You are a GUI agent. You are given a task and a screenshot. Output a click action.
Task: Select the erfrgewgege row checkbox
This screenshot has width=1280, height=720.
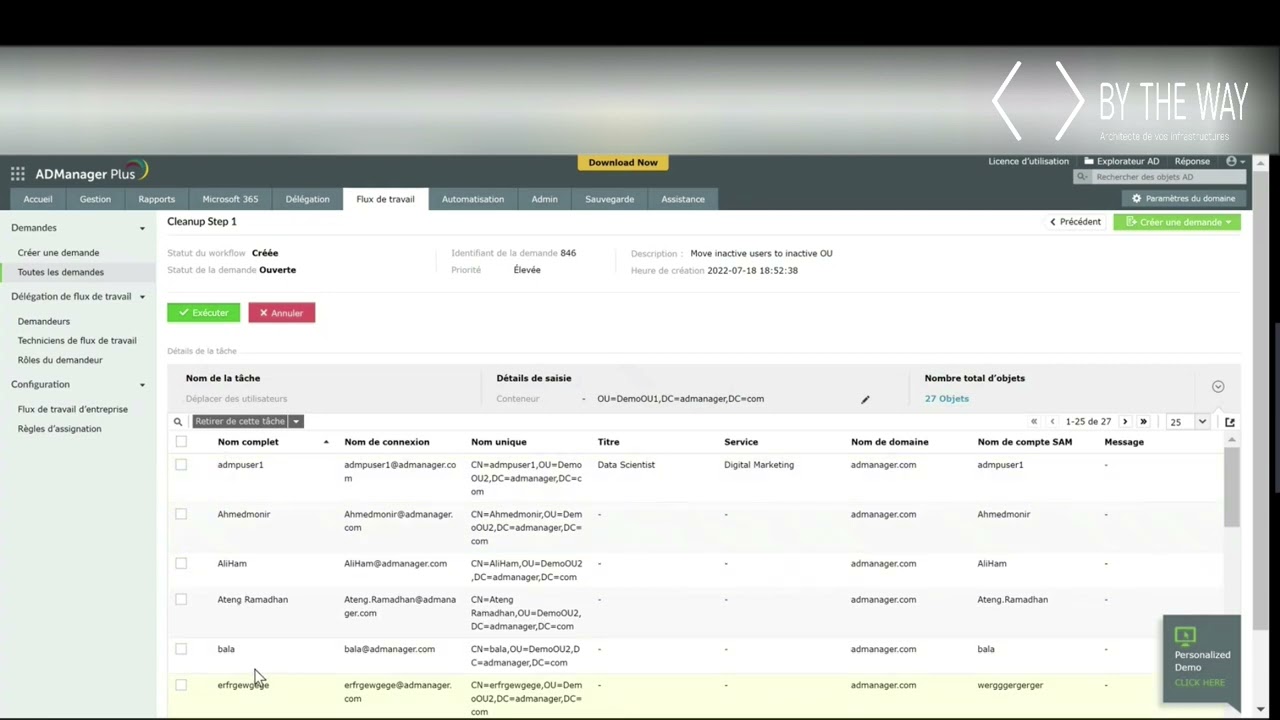point(181,685)
